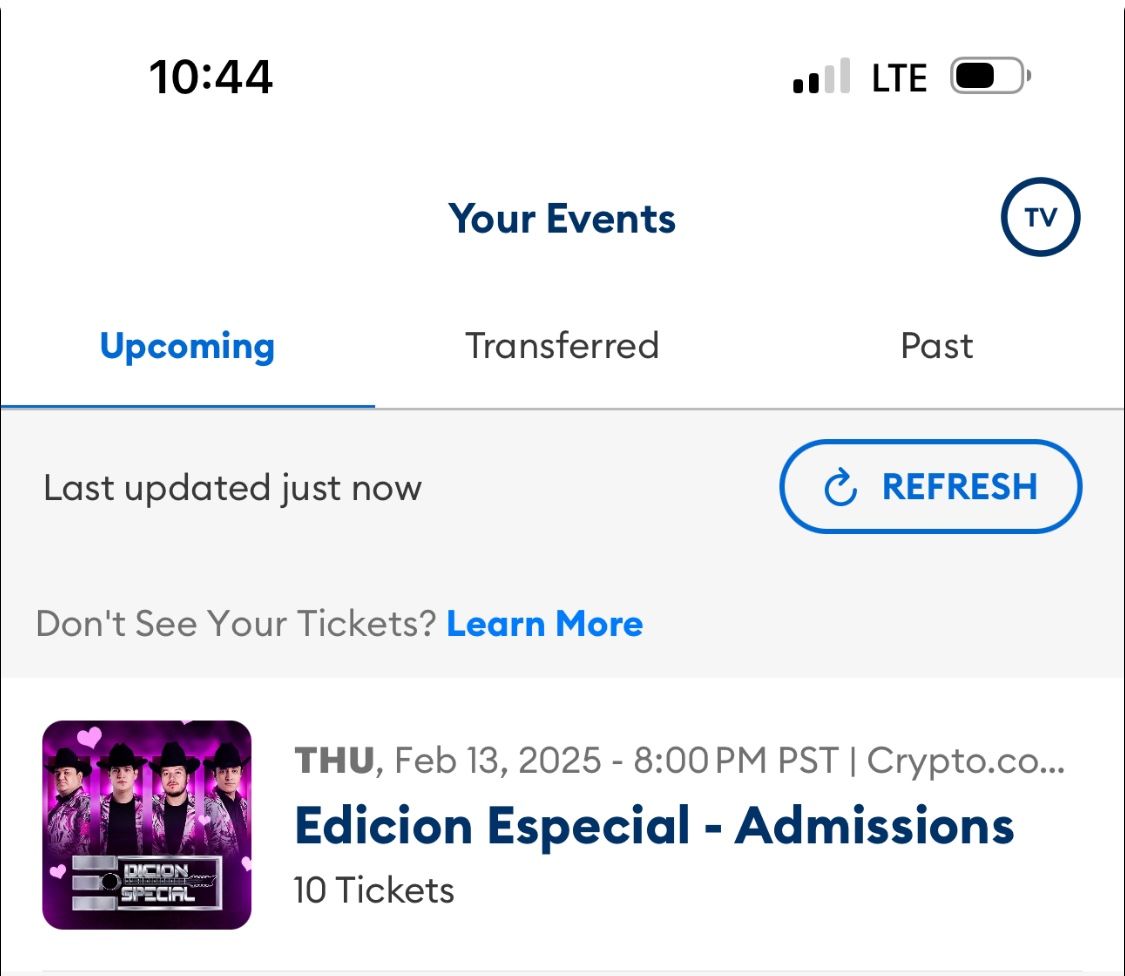Tap the Your Events header title
Image resolution: width=1125 pixels, height=976 pixels.
click(562, 219)
